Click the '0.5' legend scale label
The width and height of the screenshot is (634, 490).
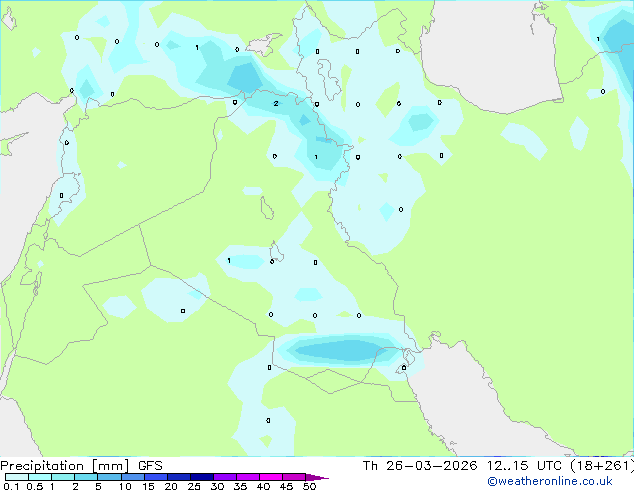pos(34,486)
